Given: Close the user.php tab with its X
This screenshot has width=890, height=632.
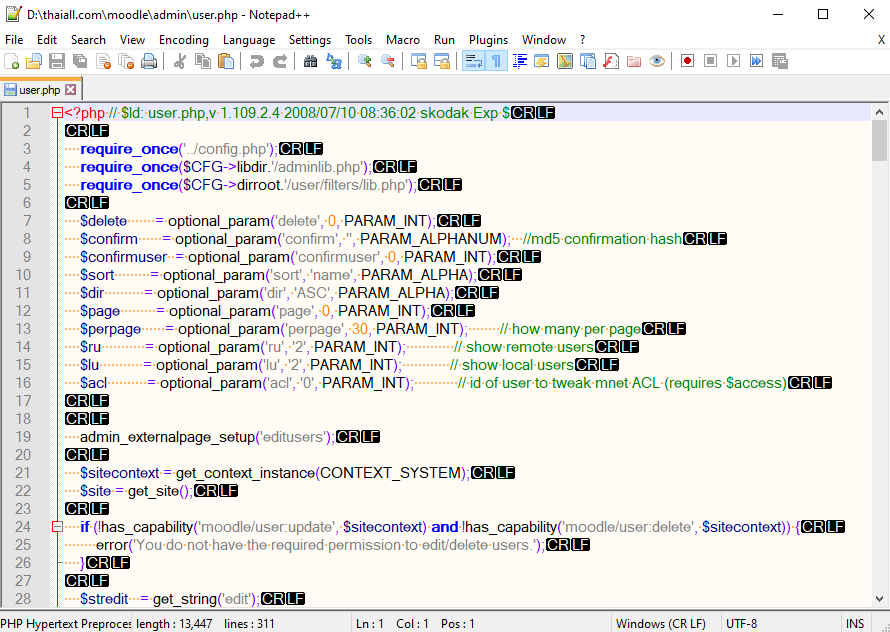Looking at the screenshot, I should 72,90.
